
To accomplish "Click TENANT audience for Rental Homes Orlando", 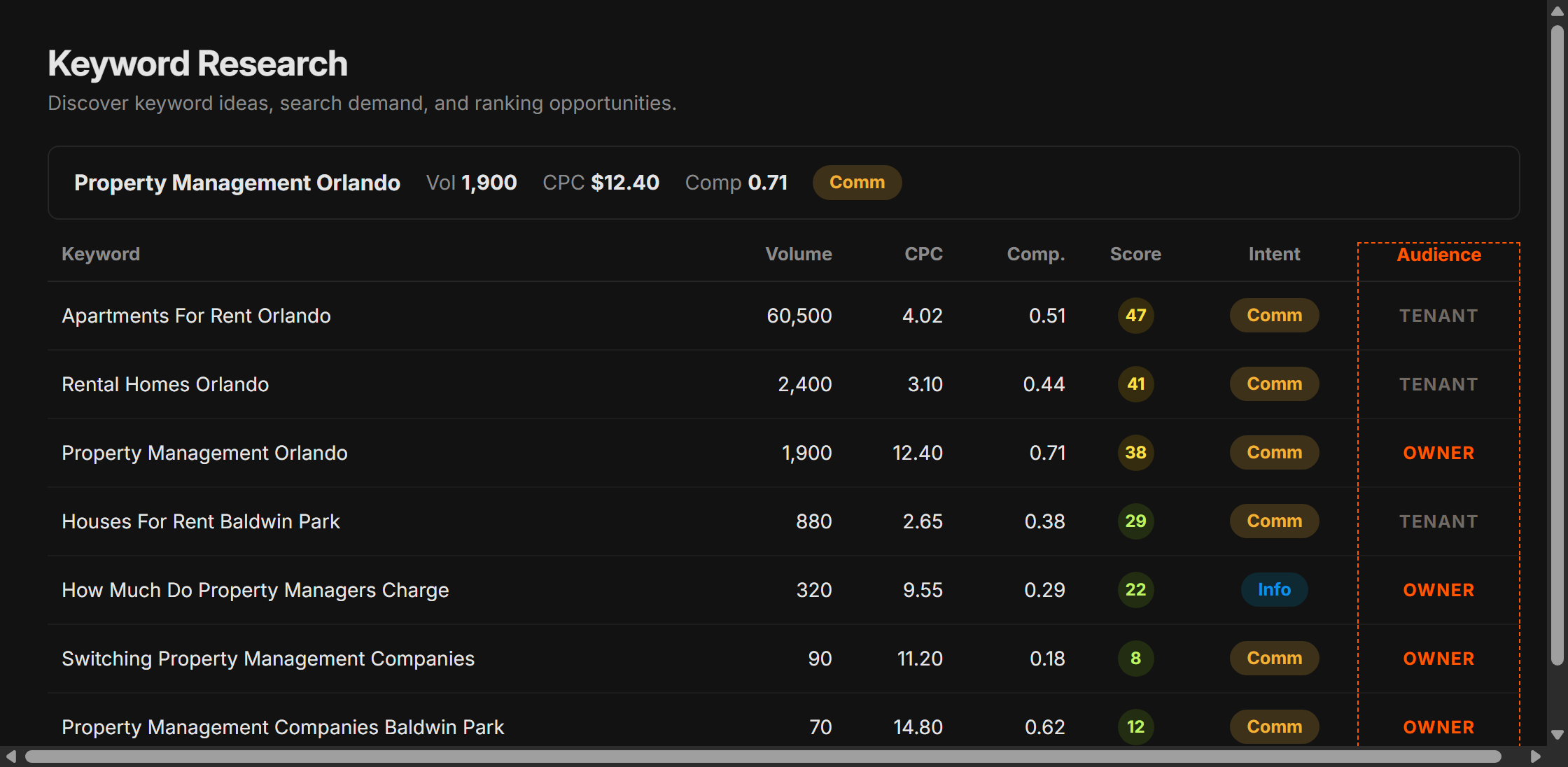I will coord(1438,385).
